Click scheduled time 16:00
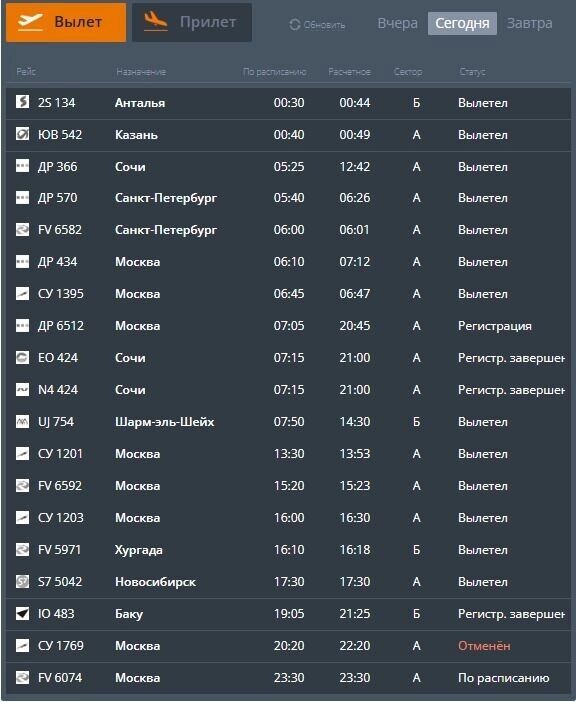Screen dimensions: 576x702 [289, 518]
